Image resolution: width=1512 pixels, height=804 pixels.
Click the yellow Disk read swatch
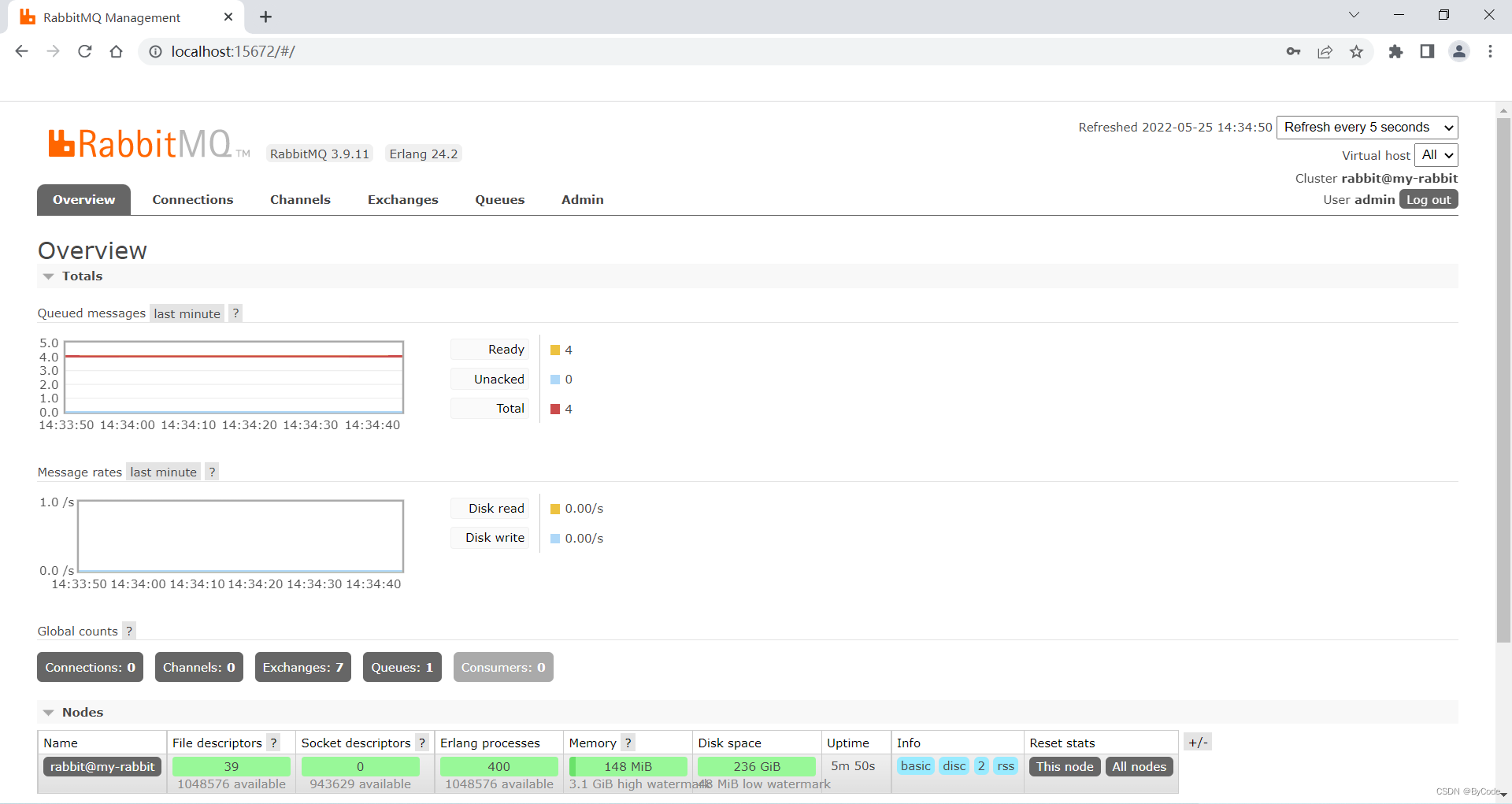click(x=555, y=509)
